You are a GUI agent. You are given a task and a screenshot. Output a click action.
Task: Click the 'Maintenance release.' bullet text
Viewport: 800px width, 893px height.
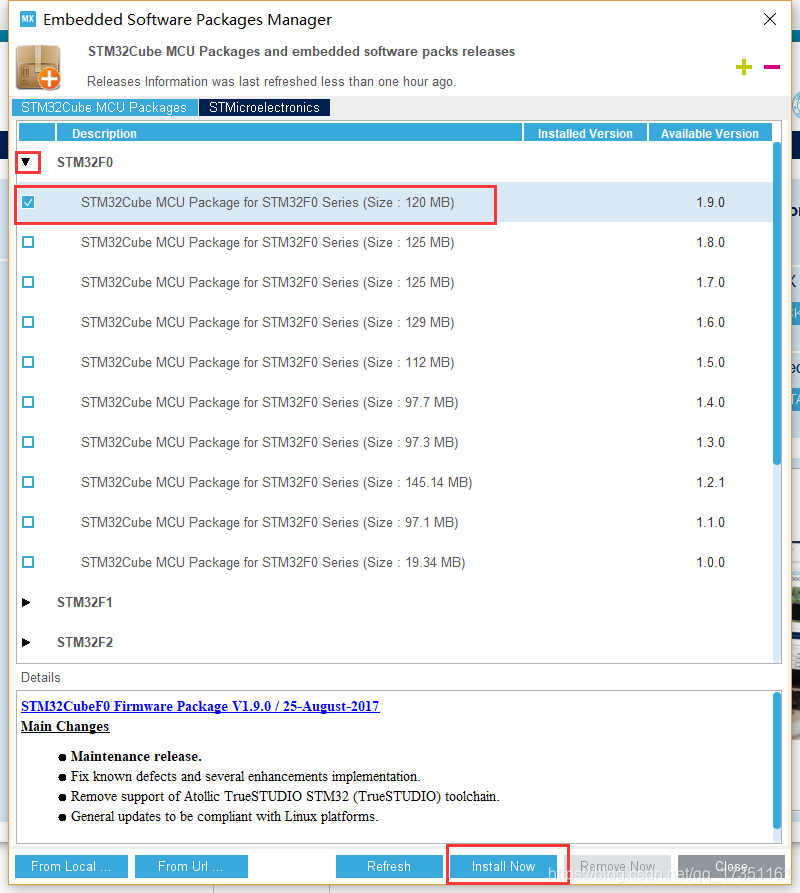pos(136,756)
